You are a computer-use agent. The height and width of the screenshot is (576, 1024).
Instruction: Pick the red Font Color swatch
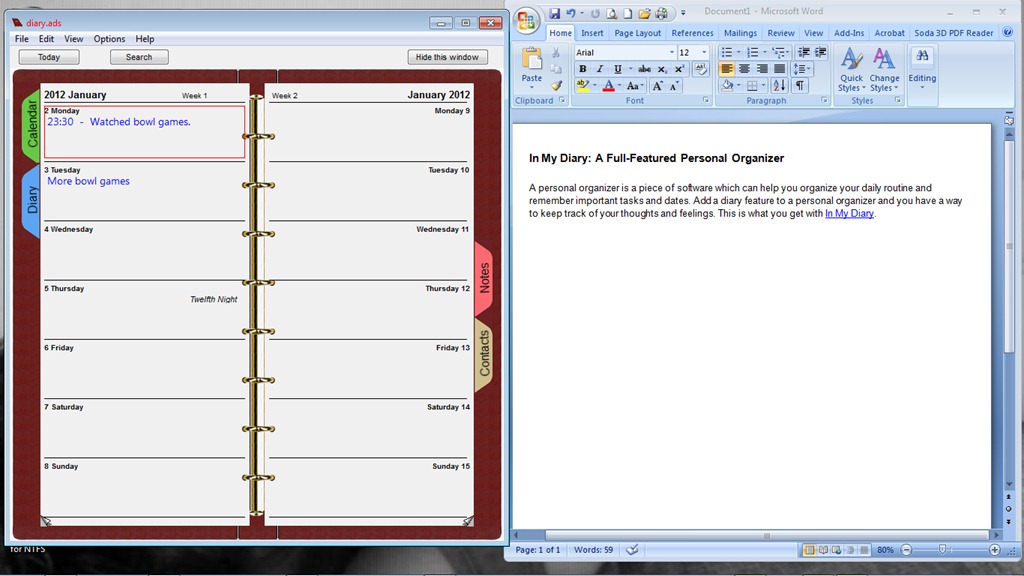[608, 86]
